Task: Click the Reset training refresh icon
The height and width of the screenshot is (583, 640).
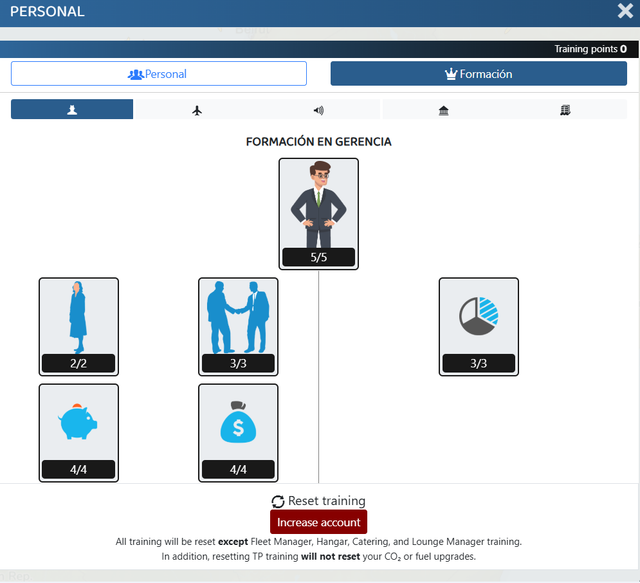Action: pyautogui.click(x=278, y=501)
